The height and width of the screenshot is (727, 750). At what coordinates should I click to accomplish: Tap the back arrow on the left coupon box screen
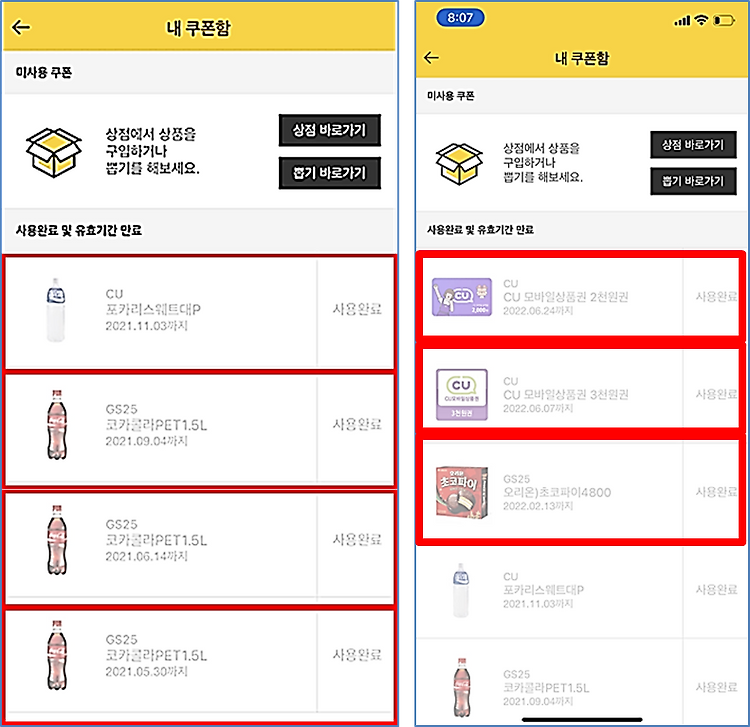21,27
